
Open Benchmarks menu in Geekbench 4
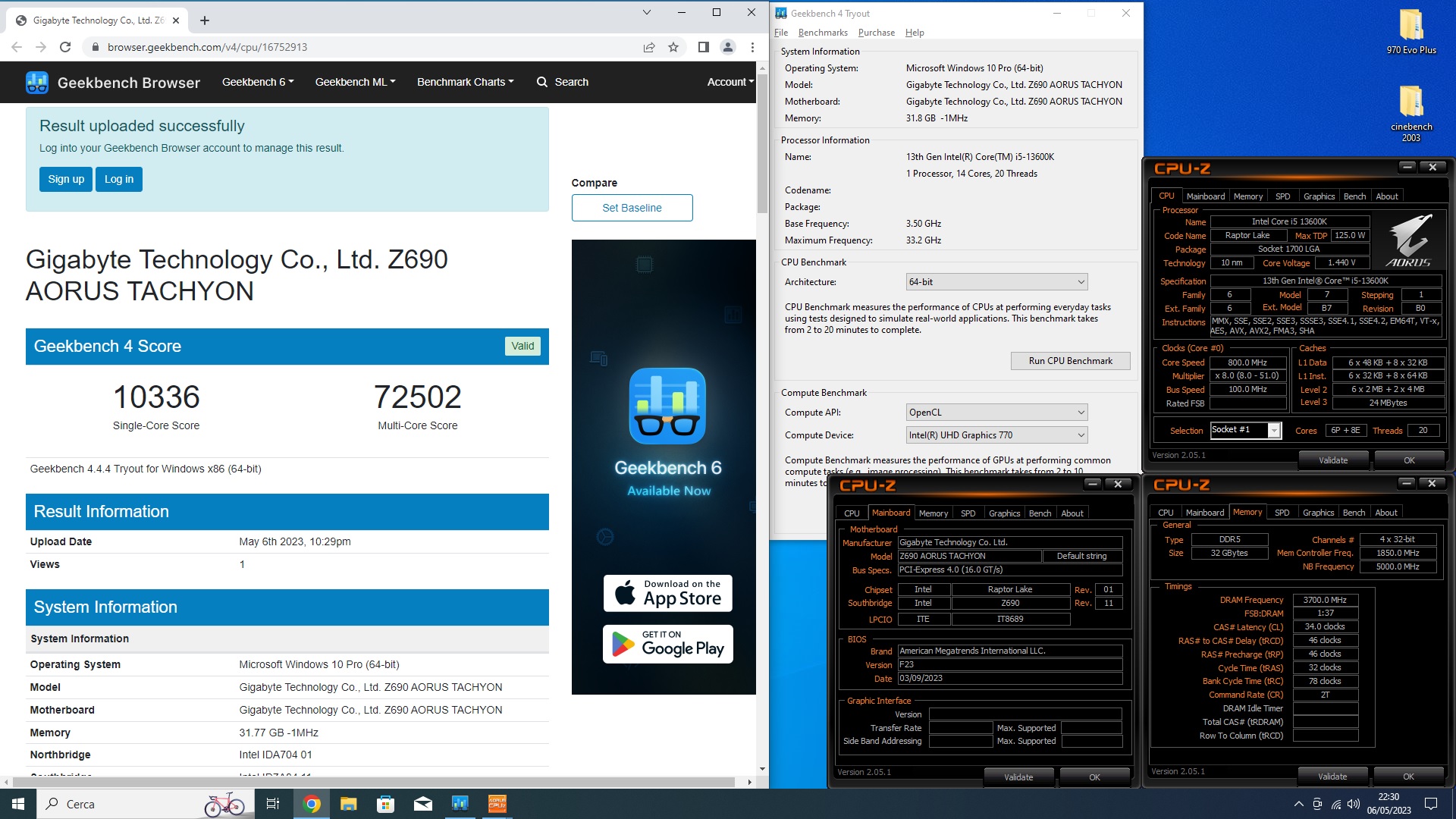823,33
